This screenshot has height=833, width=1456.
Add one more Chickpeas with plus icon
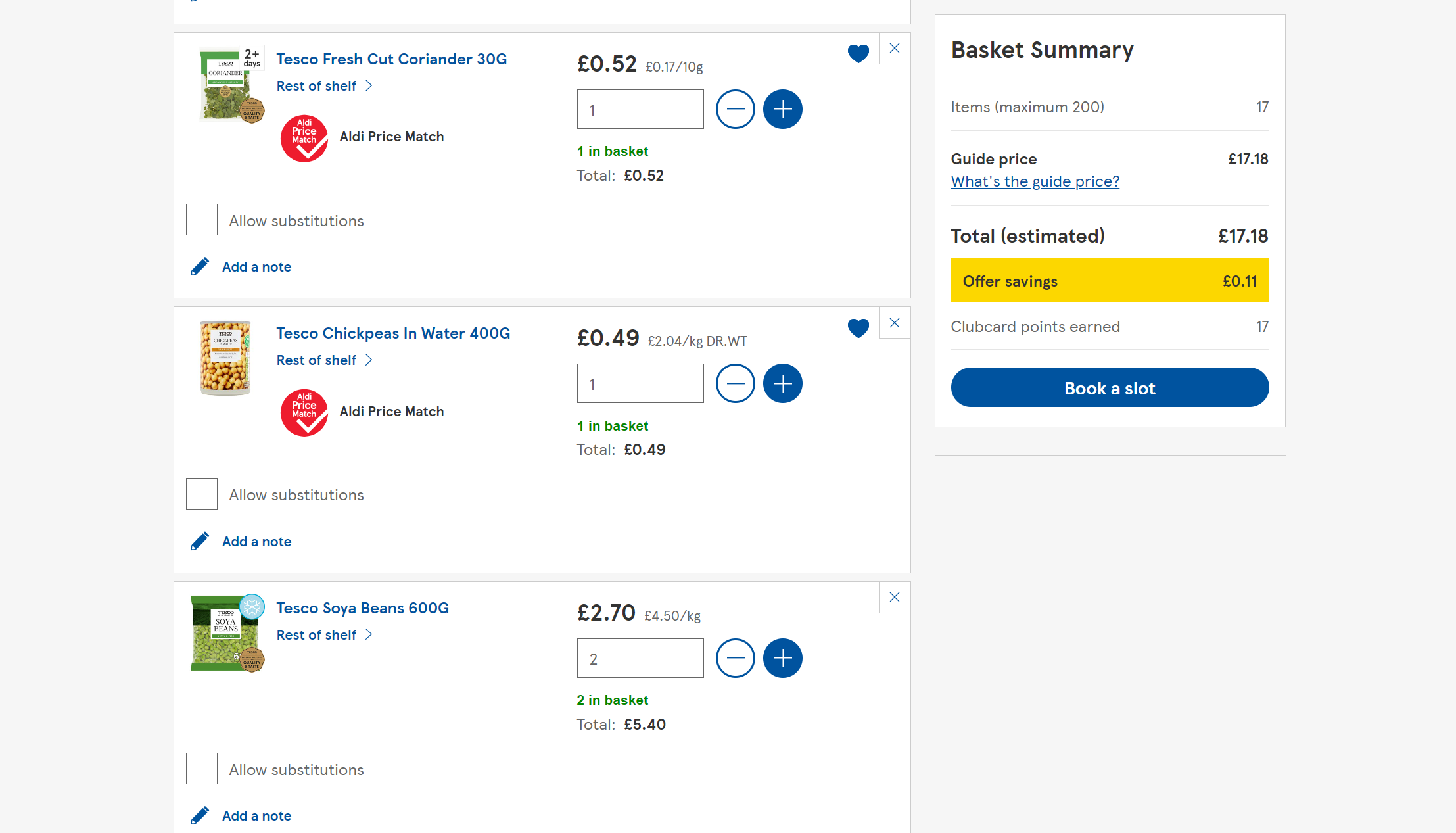point(782,383)
